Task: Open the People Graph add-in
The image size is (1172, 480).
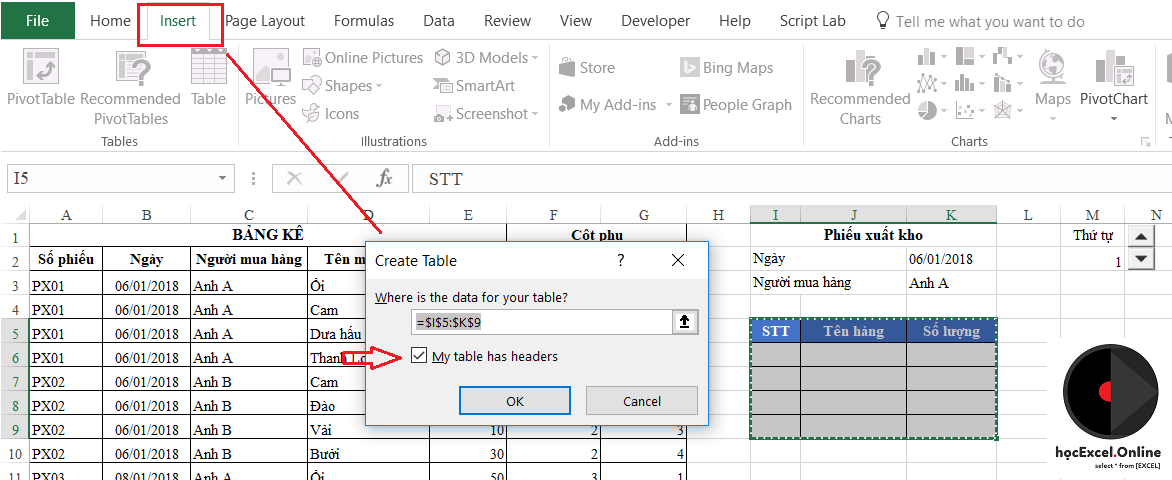Action: [735, 104]
